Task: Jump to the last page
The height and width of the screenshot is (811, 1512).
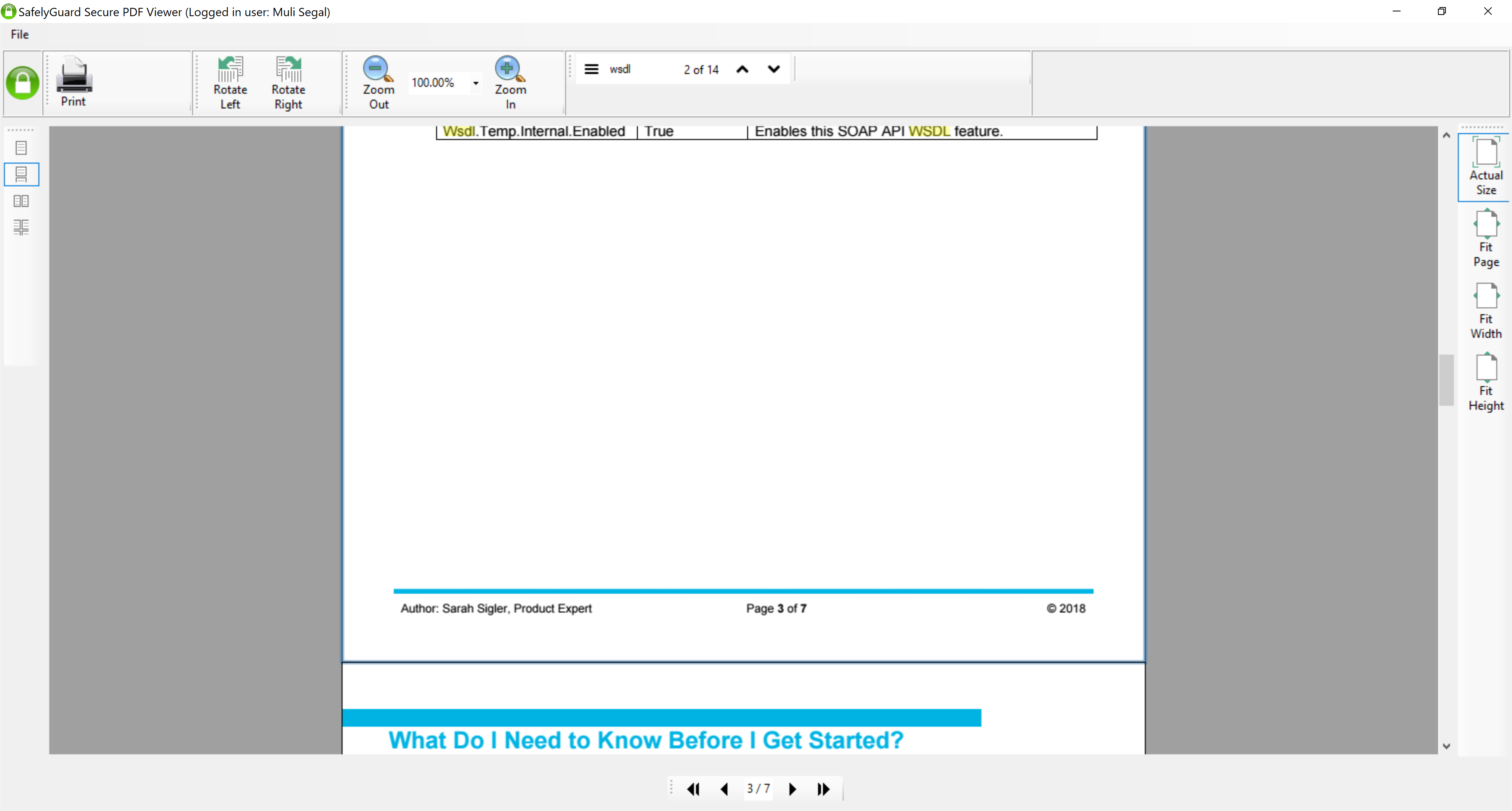Action: click(823, 789)
